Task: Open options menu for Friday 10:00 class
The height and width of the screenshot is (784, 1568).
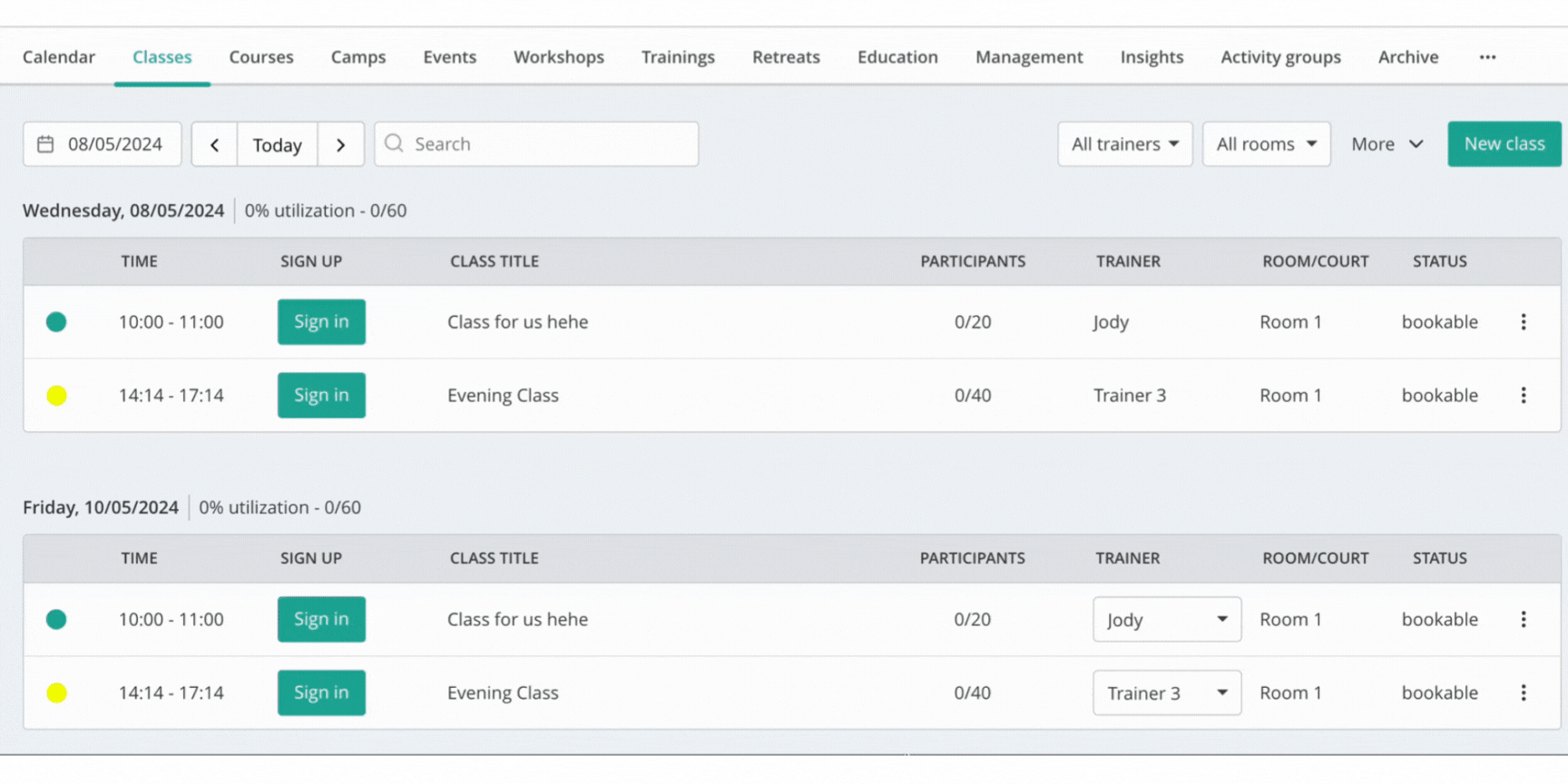Action: coord(1524,620)
